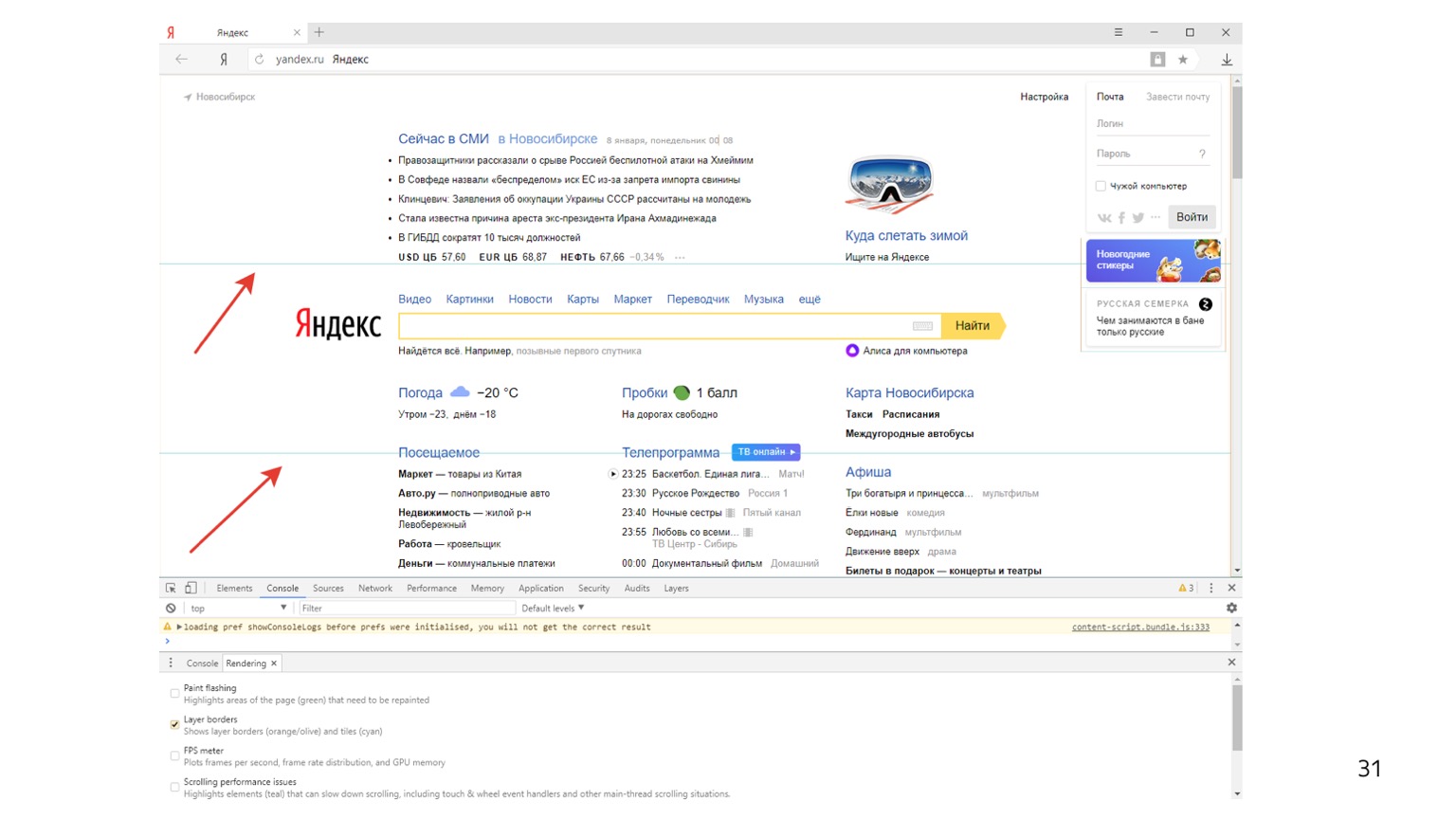Open the drawer three-dot menu beside Console

[171, 663]
